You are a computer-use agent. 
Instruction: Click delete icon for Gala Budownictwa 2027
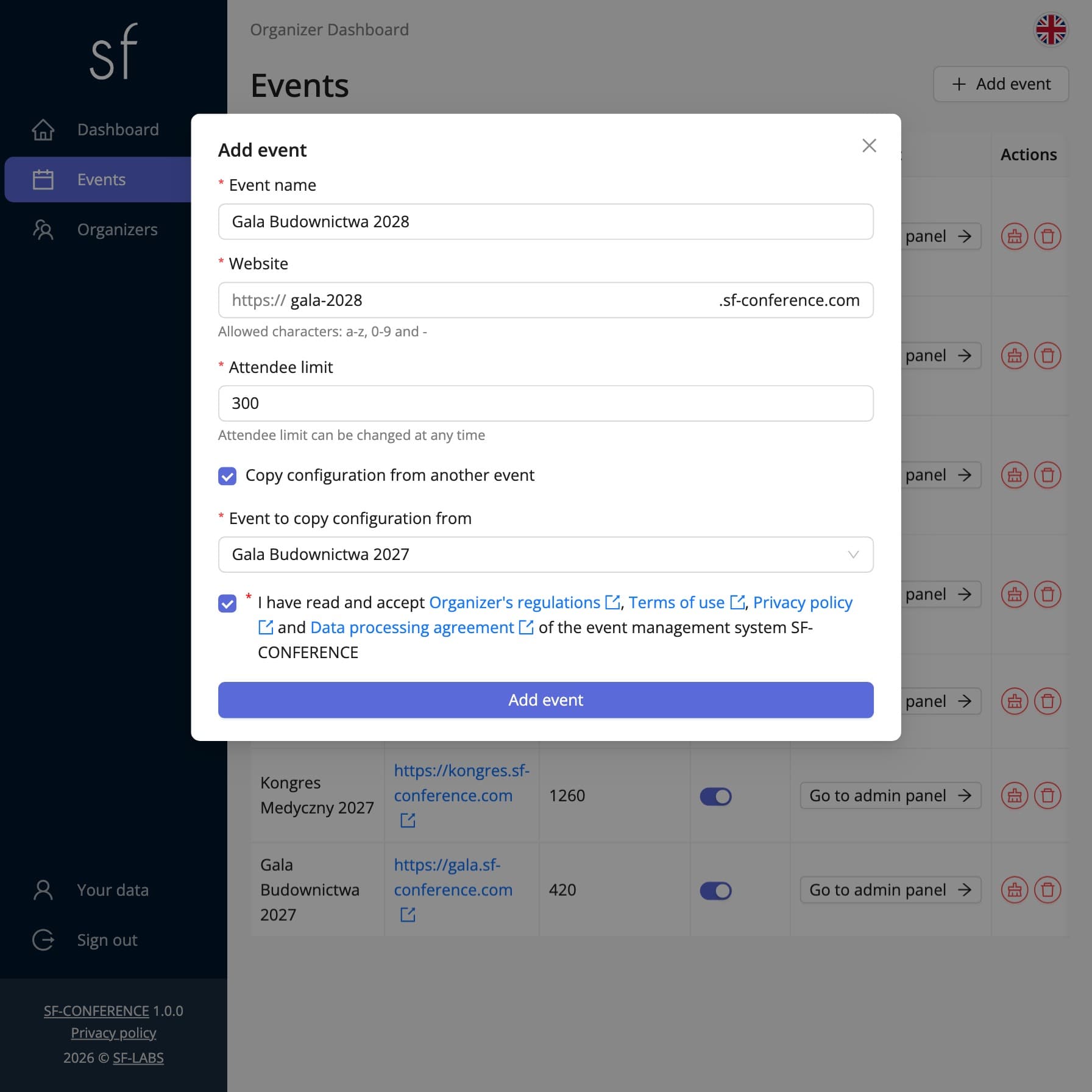[1048, 890]
